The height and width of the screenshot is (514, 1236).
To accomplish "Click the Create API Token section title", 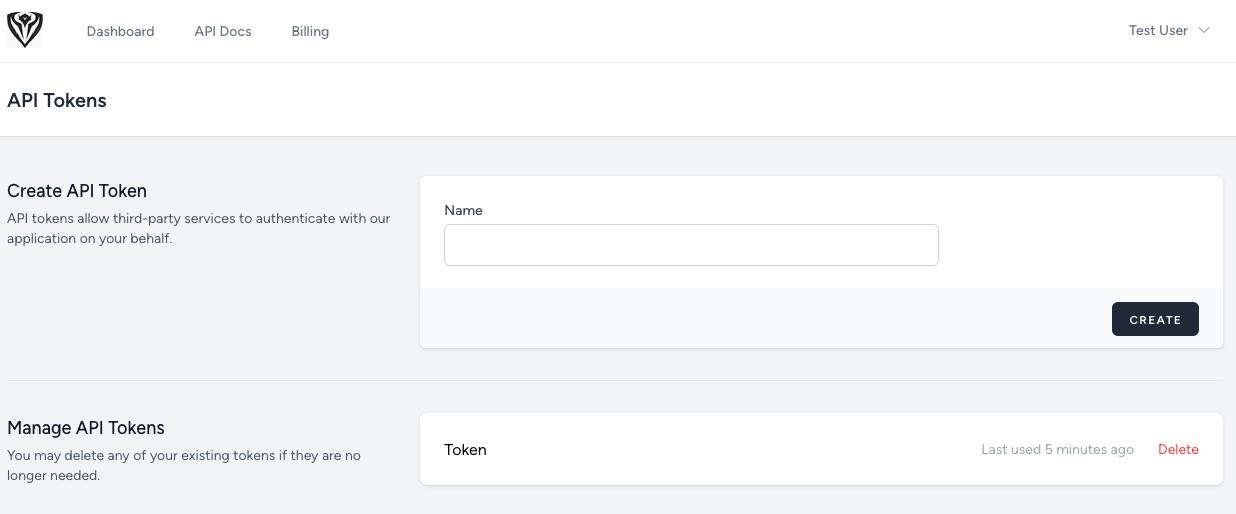I will click(77, 191).
